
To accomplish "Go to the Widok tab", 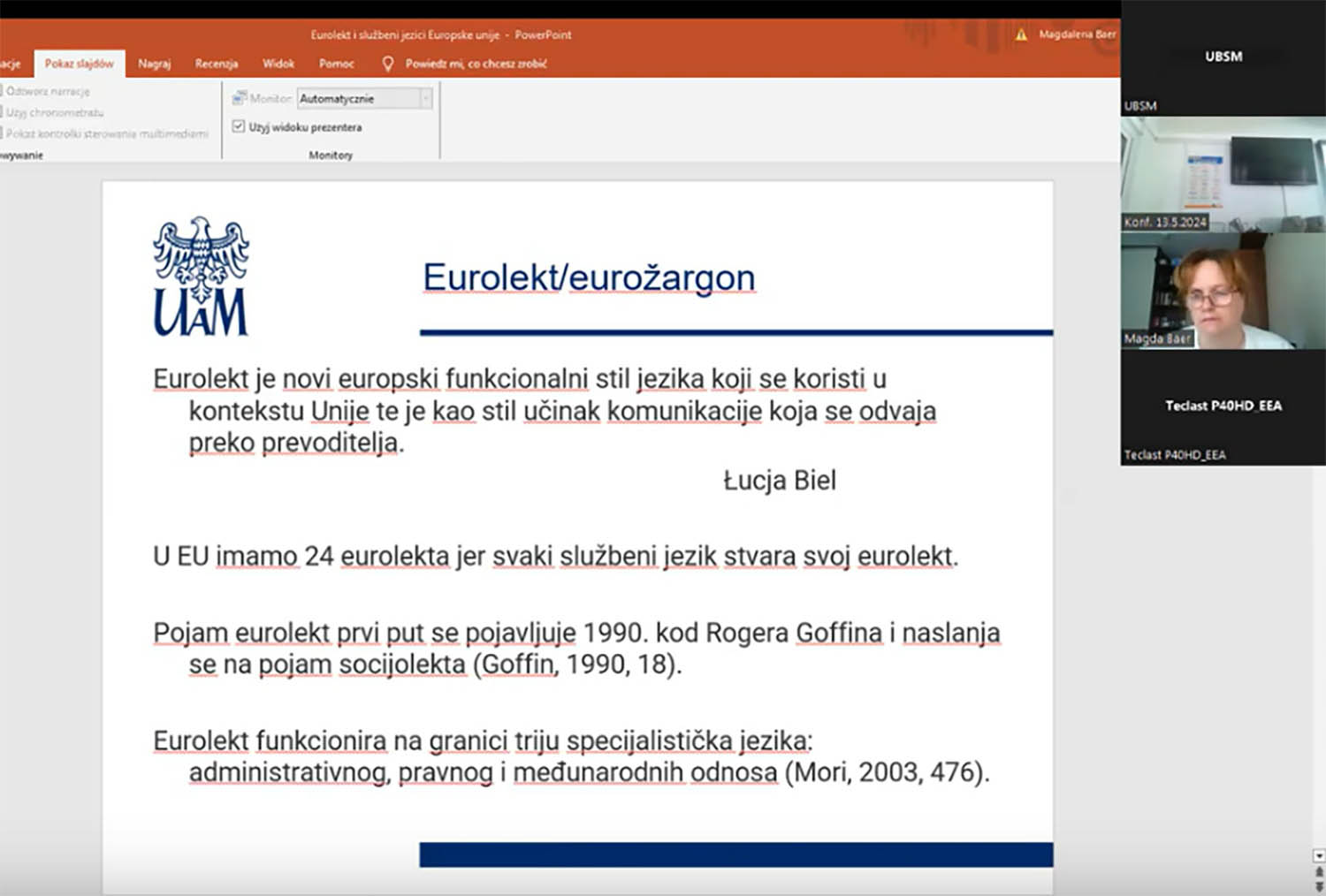I will pyautogui.click(x=278, y=64).
